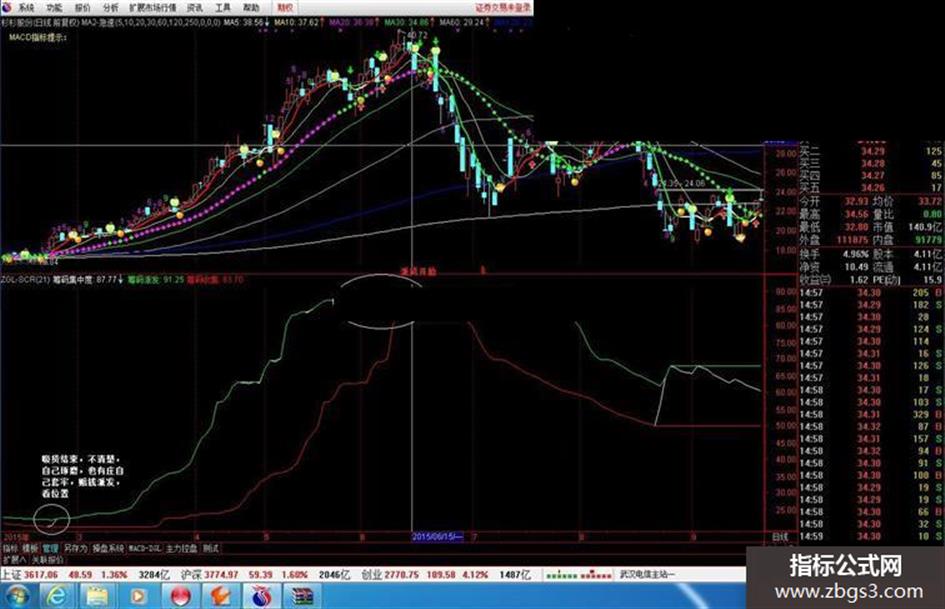Click the 筹码集中度 87.77 indicator label

(x=87, y=280)
